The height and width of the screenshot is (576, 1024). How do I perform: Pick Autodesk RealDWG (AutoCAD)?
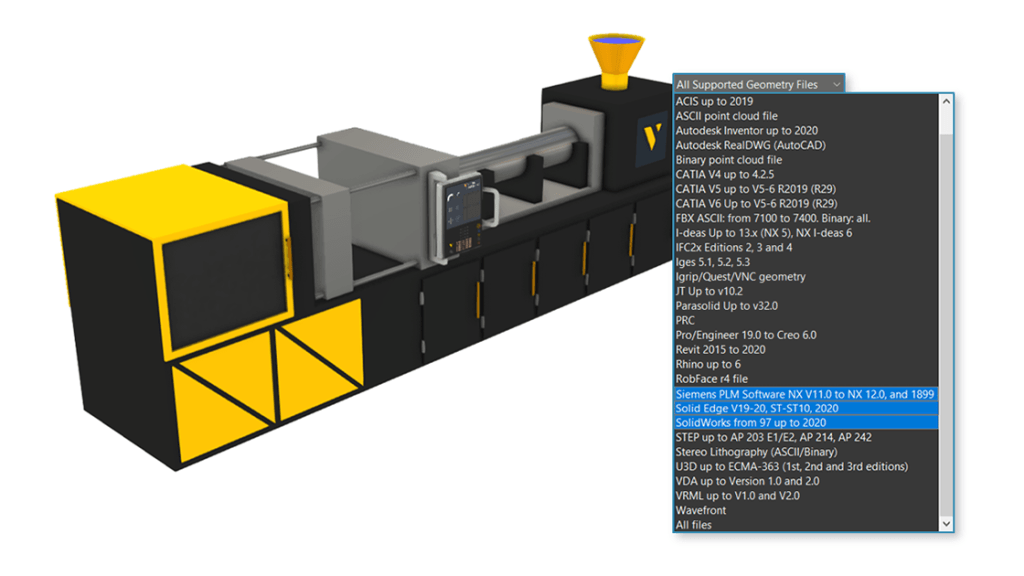pos(807,145)
